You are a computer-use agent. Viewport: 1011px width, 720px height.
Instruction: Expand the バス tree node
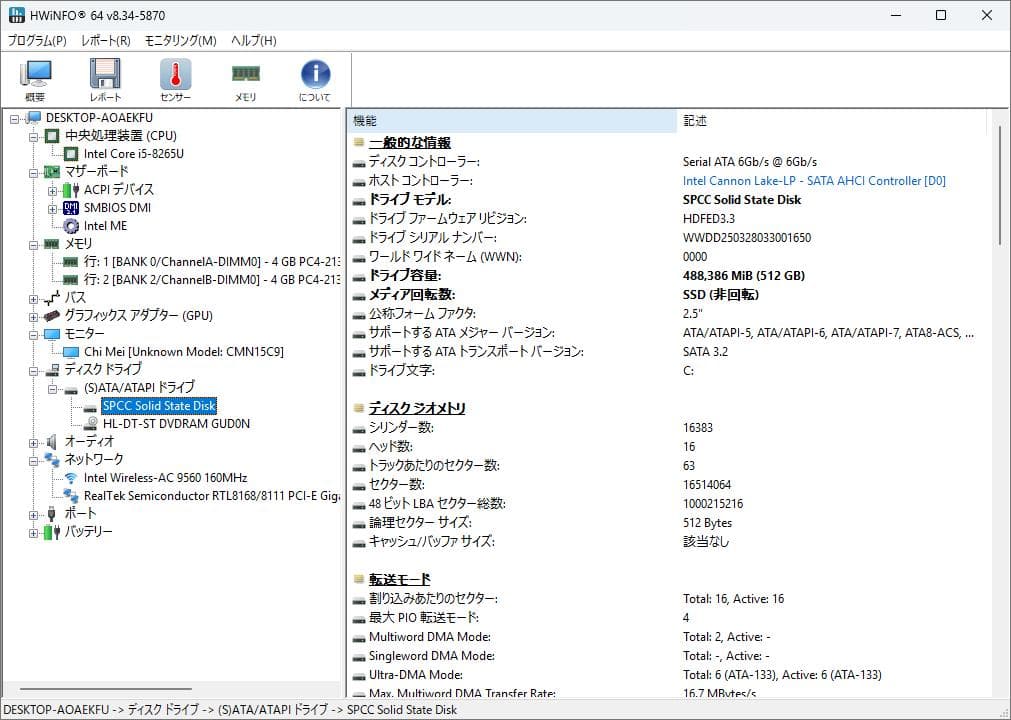(x=34, y=298)
